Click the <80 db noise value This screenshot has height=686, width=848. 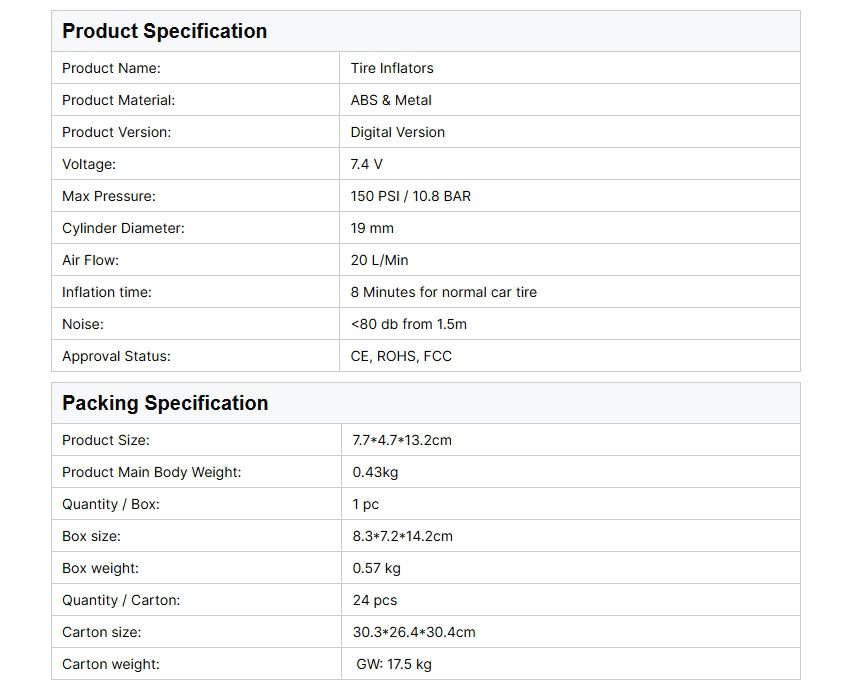point(408,324)
